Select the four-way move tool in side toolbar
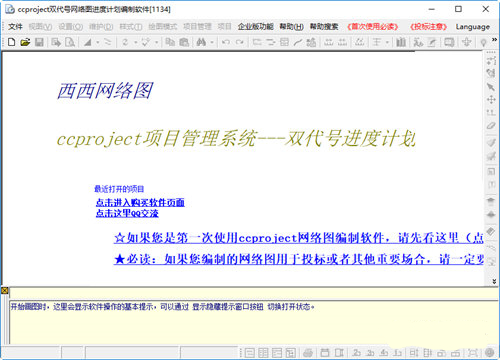The image size is (500, 360). [x=491, y=100]
